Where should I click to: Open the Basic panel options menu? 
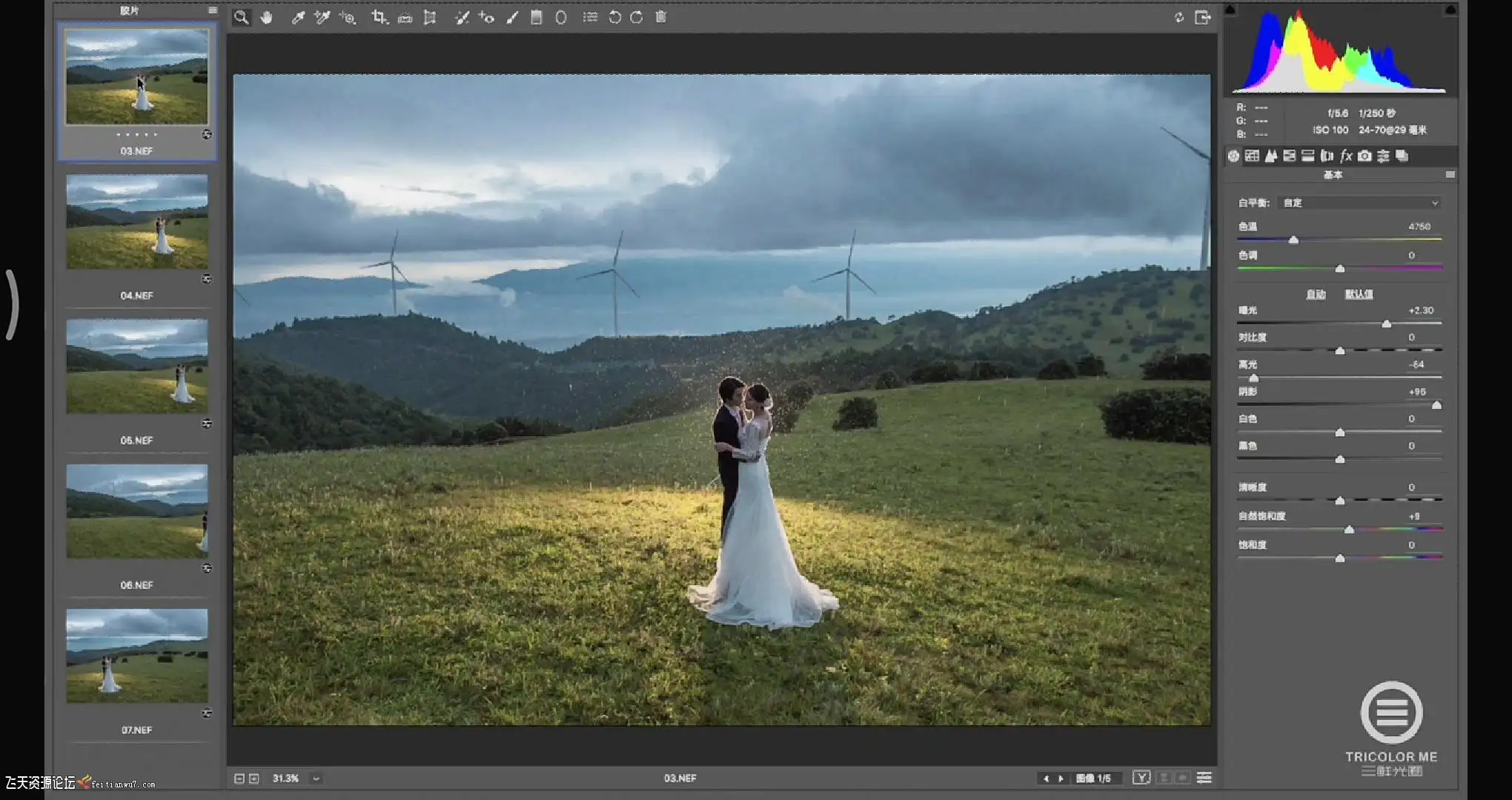tap(1450, 176)
